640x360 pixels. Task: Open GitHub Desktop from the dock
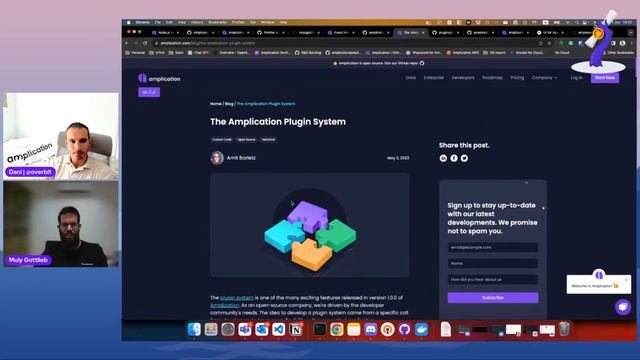[x=404, y=329]
